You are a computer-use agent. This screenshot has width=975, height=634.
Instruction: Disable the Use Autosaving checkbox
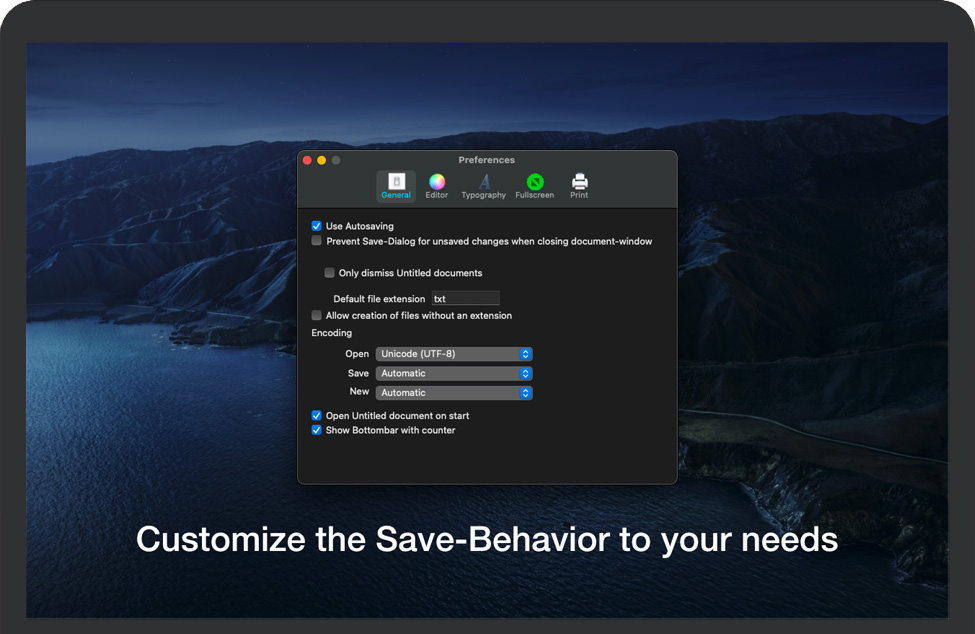pos(317,227)
